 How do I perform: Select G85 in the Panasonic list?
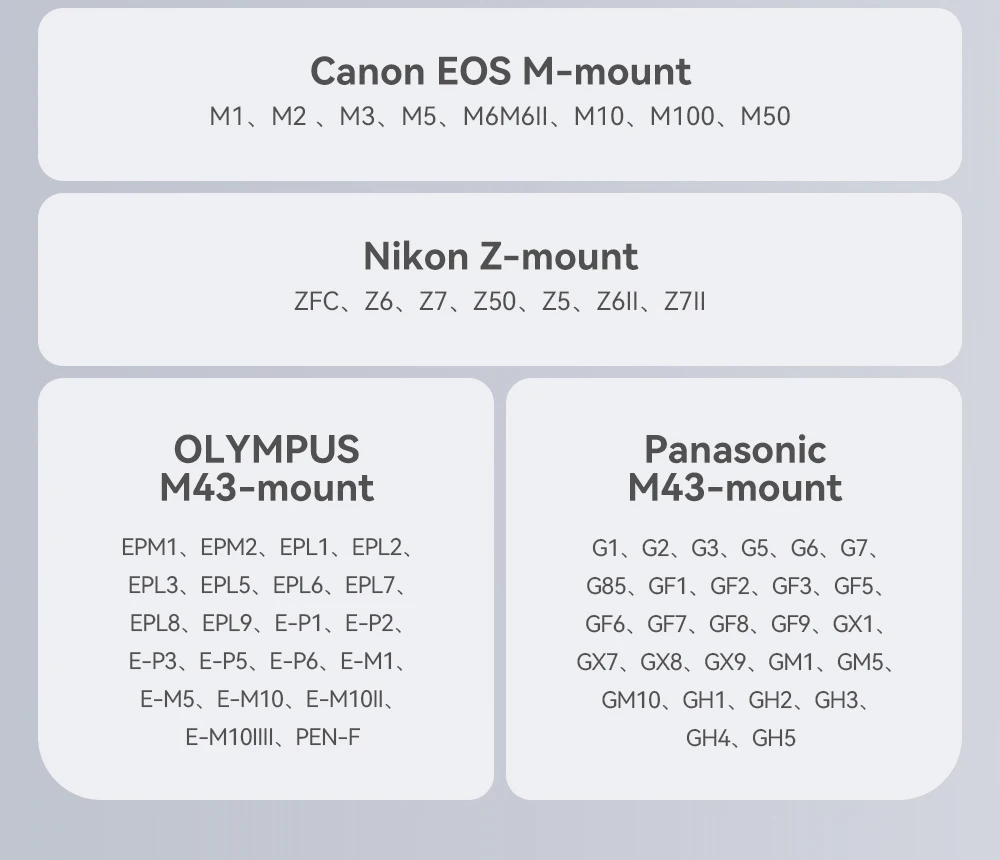tap(606, 586)
